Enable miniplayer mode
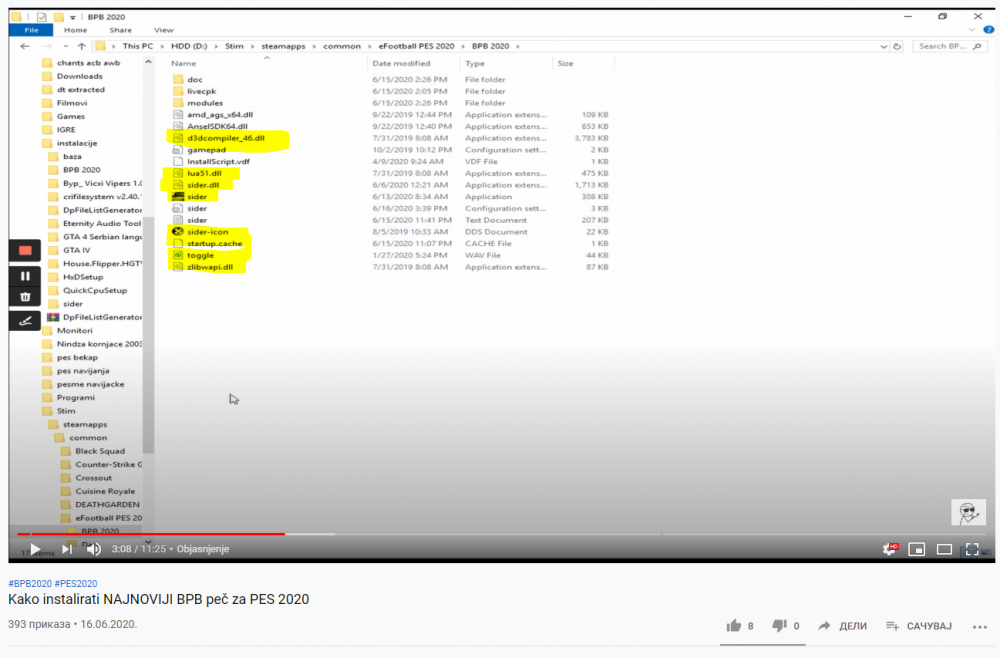Screen dimensions: 1000x658 (917, 549)
